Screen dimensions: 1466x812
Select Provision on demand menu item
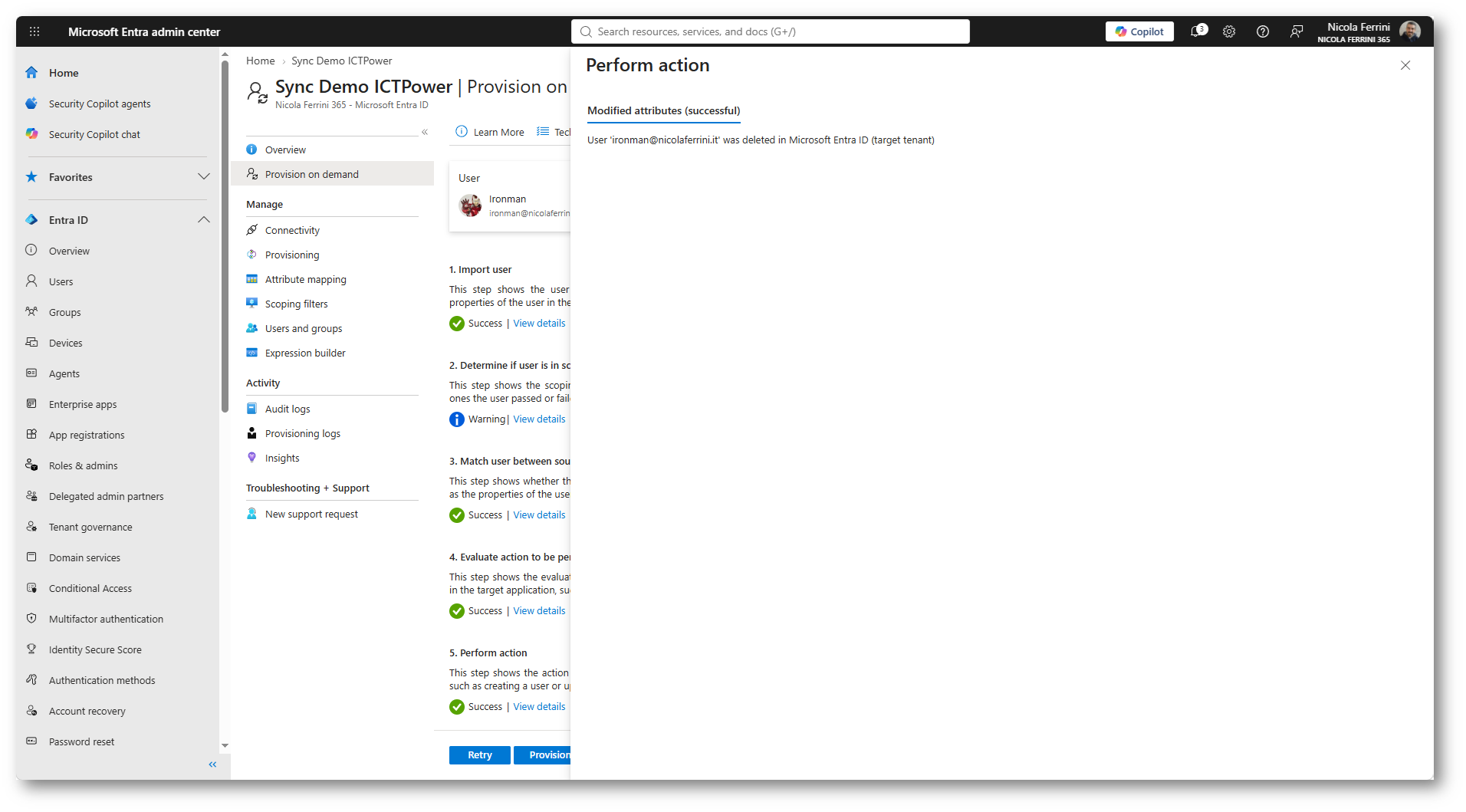(x=332, y=174)
